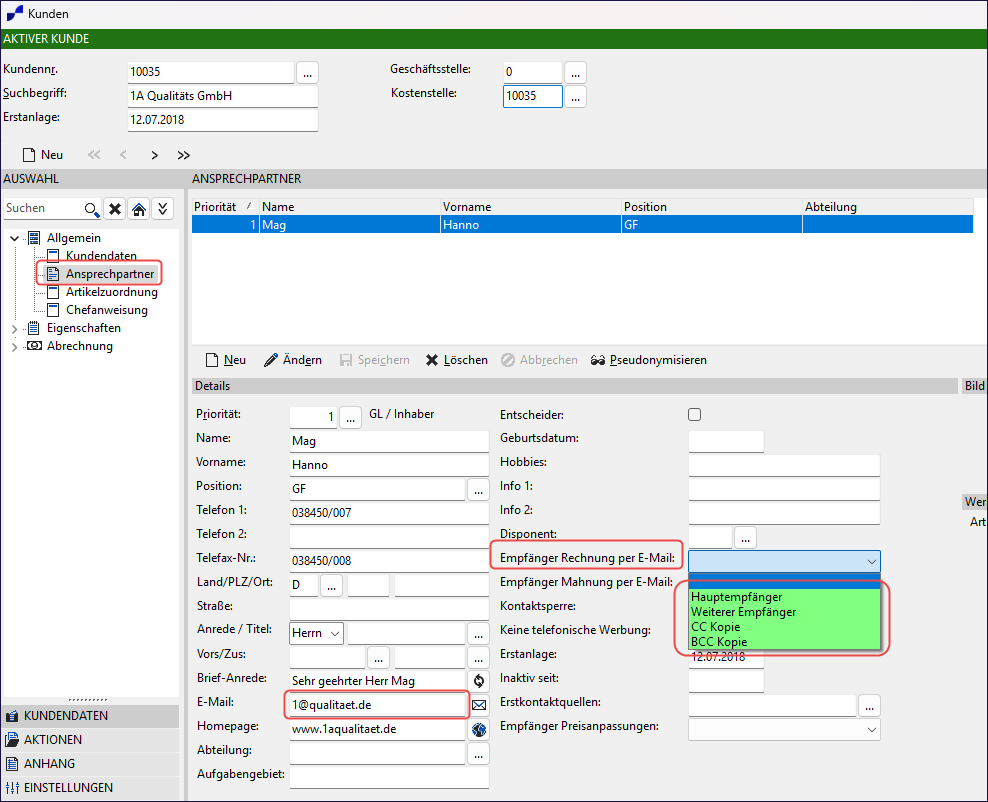Choose BCC Kopie from the dropdown list
The height and width of the screenshot is (802, 988).
point(784,642)
